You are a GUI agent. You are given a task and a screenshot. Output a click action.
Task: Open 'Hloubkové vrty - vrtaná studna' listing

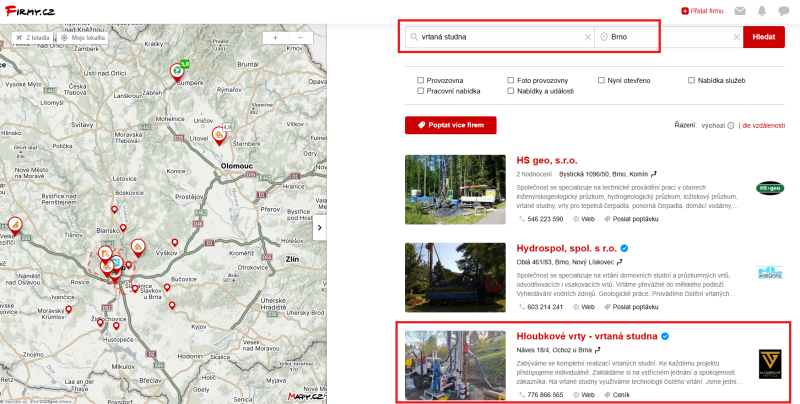click(x=587, y=336)
